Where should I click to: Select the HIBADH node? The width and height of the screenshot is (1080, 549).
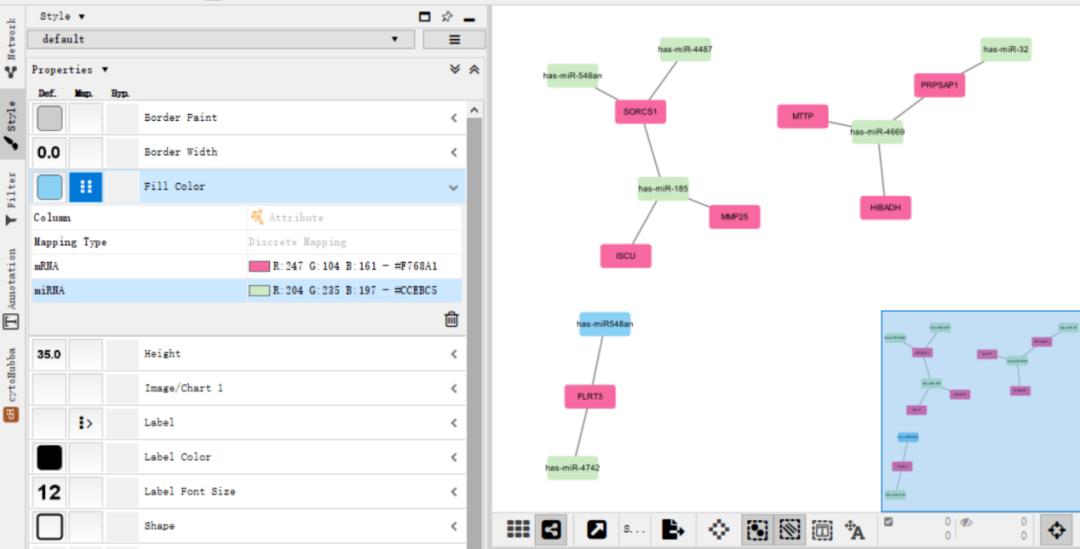(885, 207)
